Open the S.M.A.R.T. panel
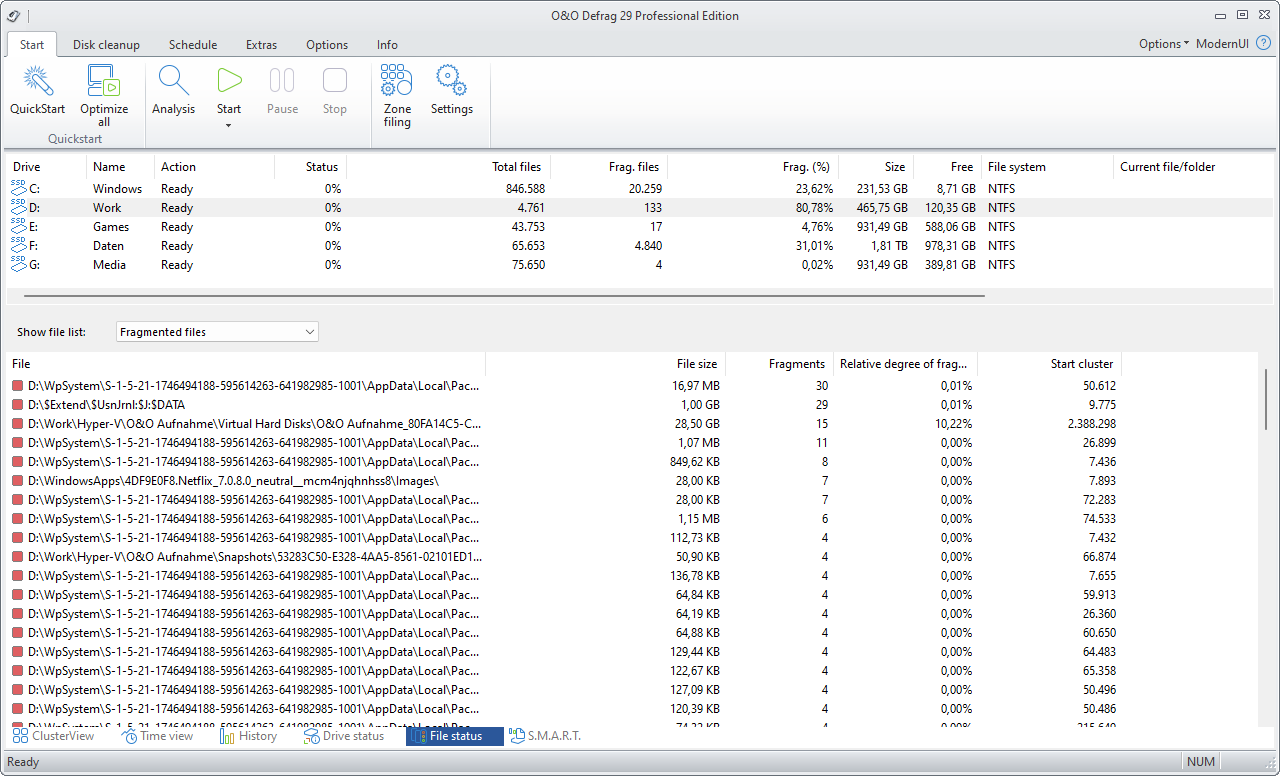The image size is (1280, 776). [x=545, y=736]
